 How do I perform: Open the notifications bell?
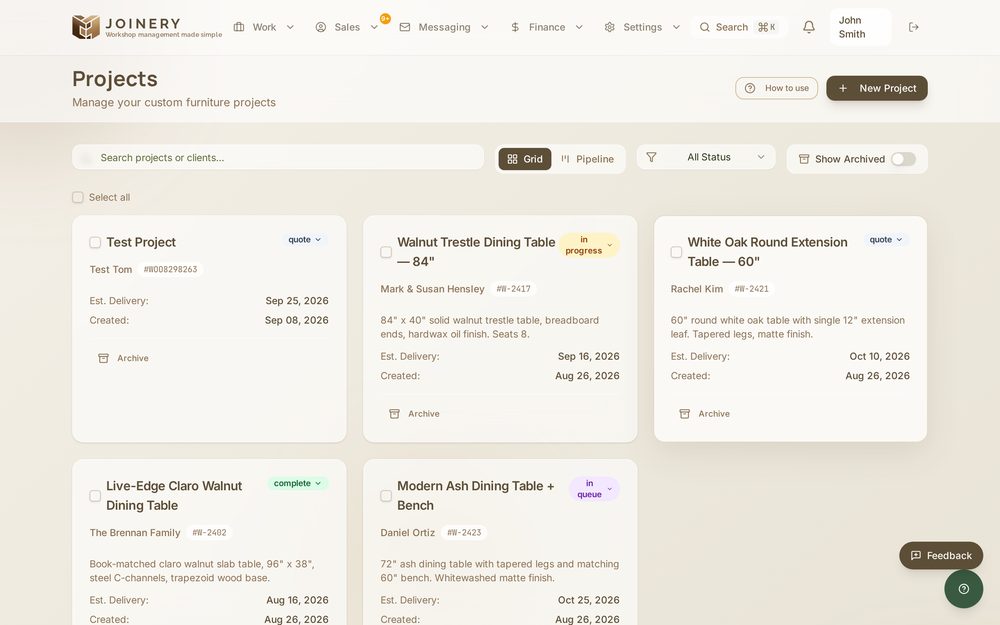(809, 27)
